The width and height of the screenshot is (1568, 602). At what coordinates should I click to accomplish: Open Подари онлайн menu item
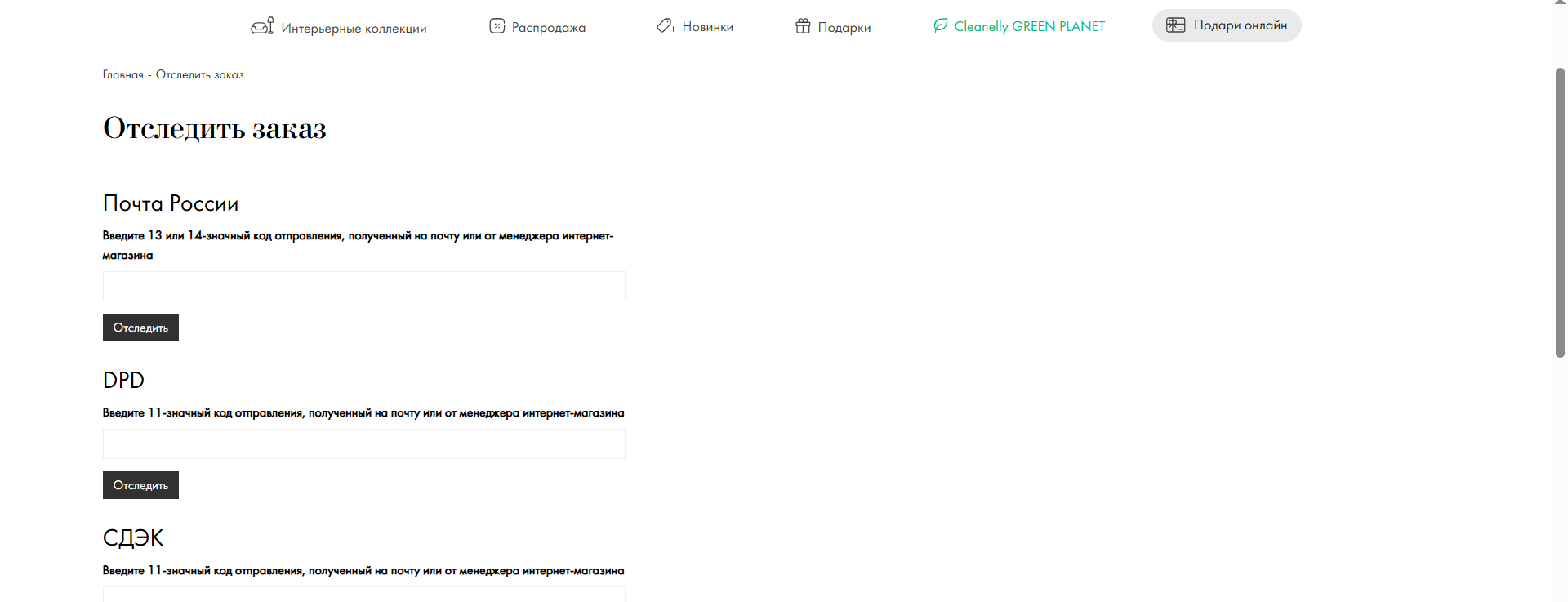pos(1227,25)
